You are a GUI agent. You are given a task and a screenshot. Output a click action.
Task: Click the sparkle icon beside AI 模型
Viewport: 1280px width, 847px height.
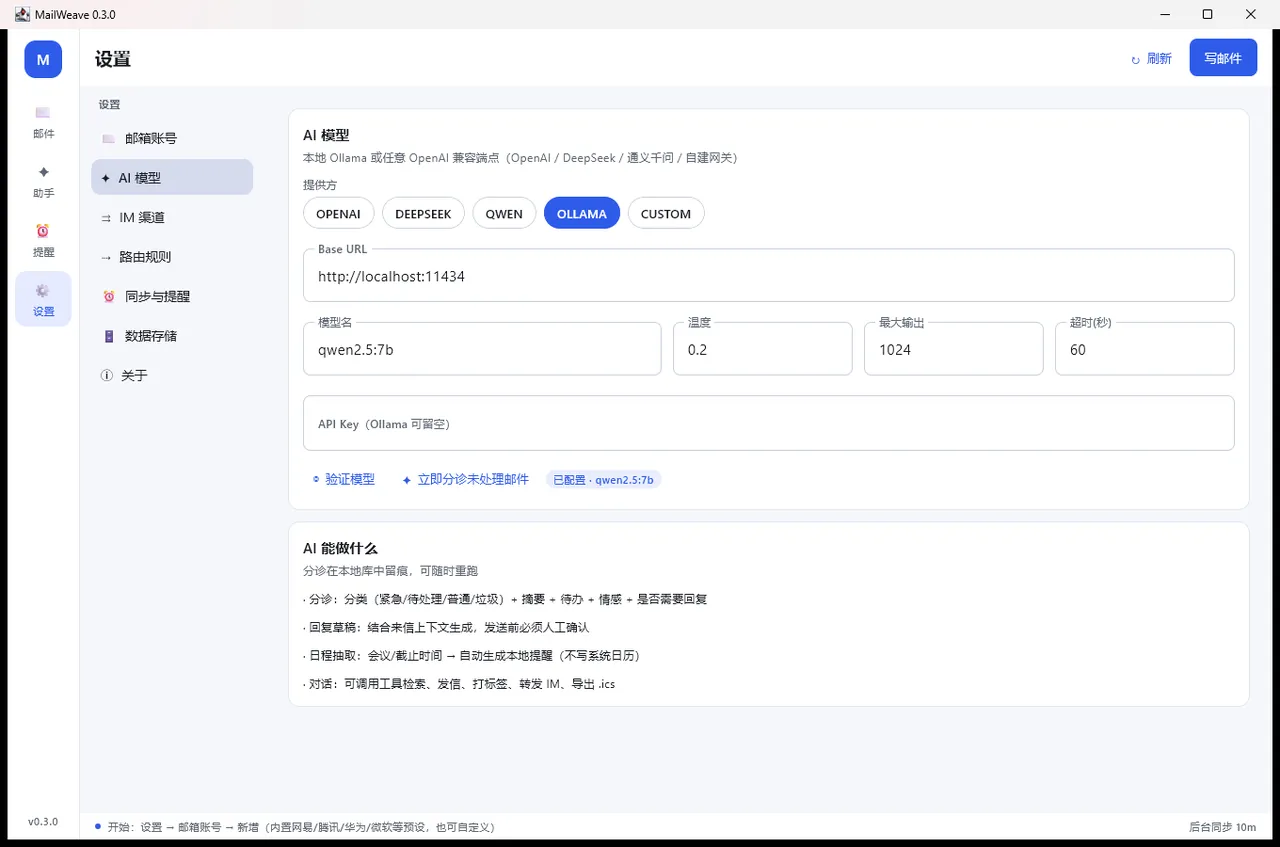(x=106, y=178)
